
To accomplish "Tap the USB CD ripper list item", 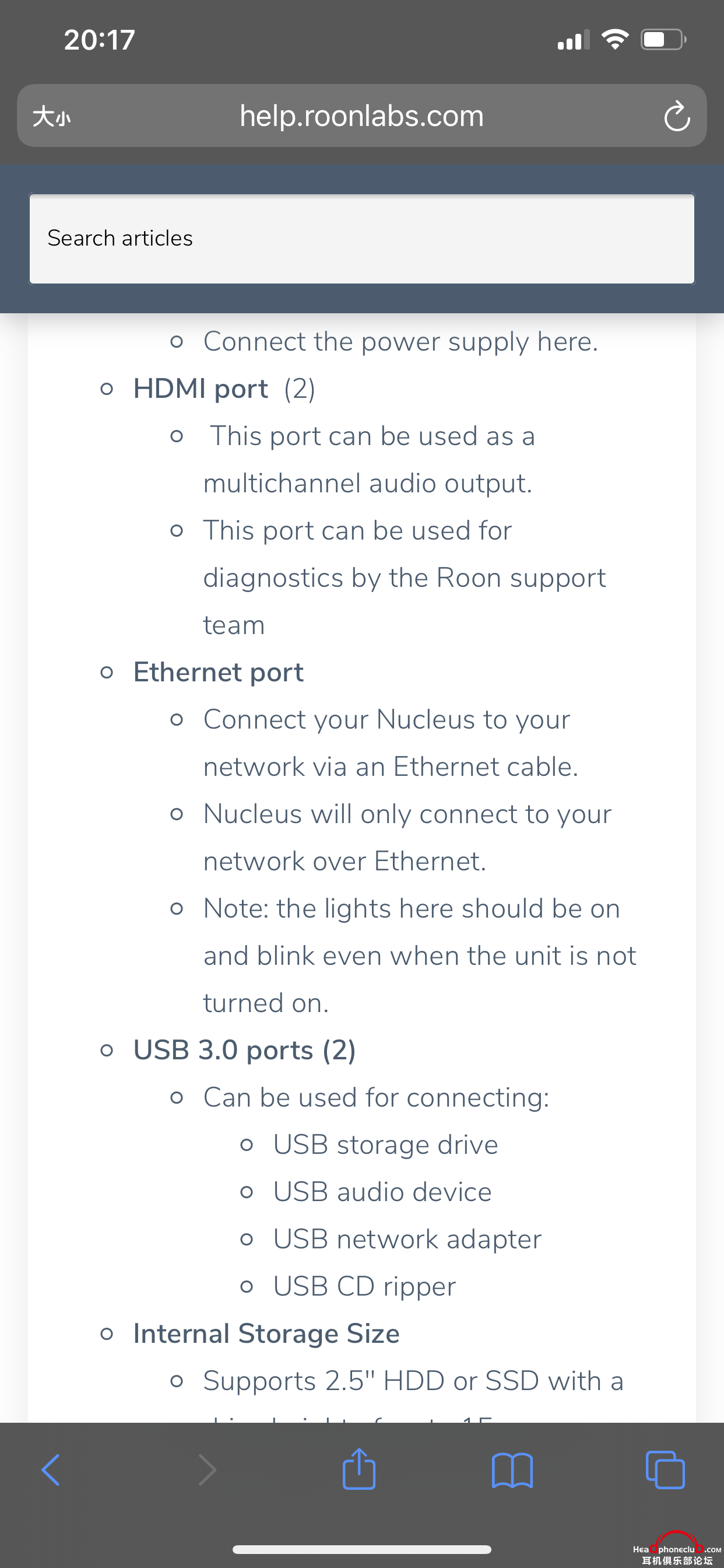I will [x=364, y=1286].
